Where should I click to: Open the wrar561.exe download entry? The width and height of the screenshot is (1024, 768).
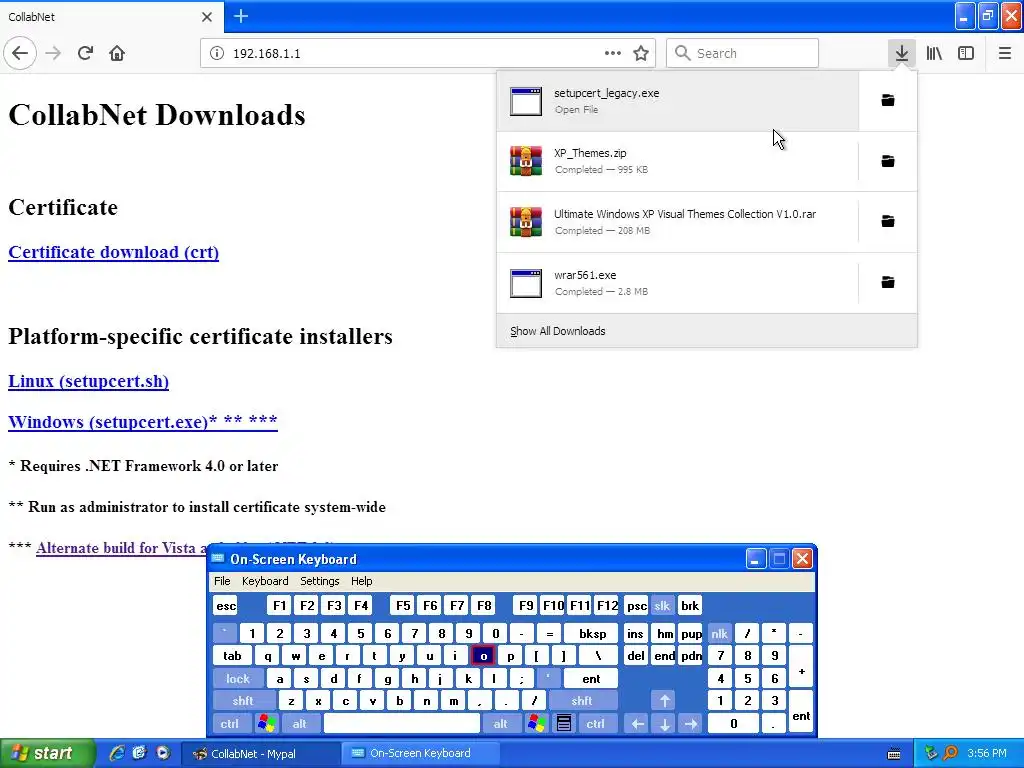678,283
